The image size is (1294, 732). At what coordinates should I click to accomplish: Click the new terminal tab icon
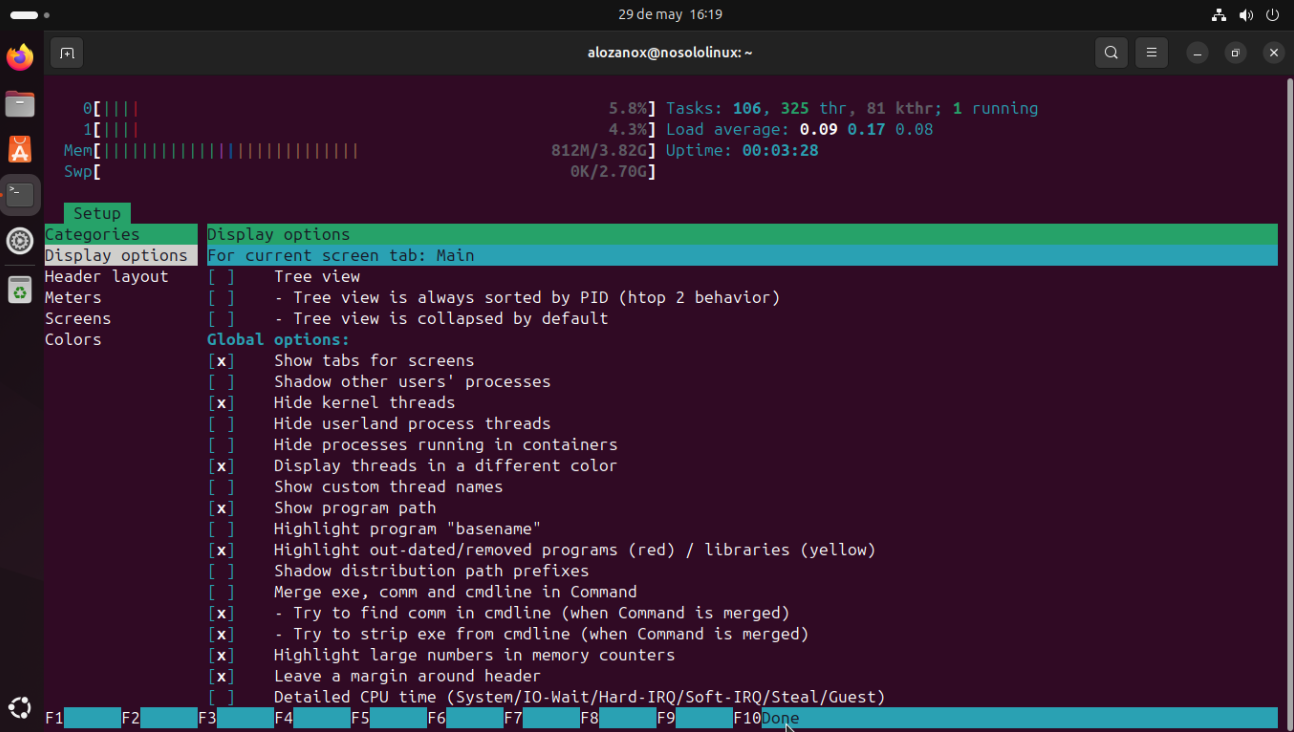[67, 53]
